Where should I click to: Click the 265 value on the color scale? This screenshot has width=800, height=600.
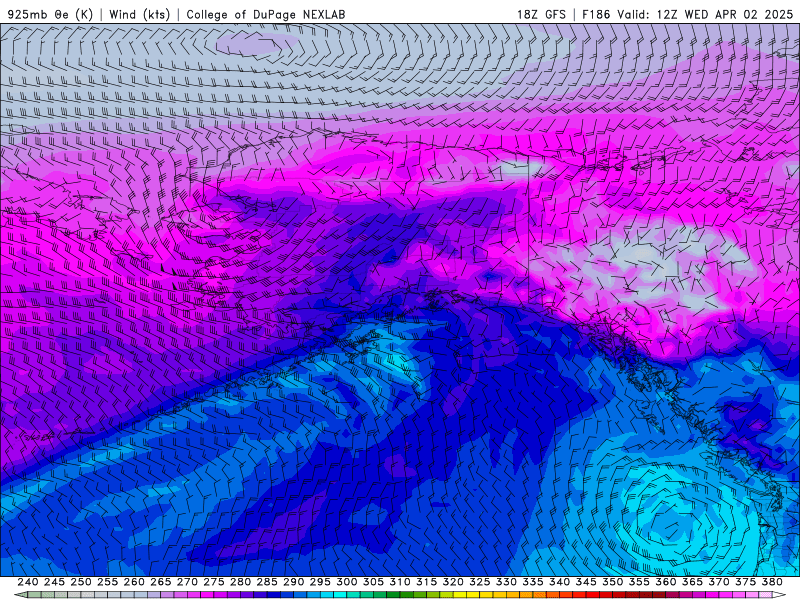click(x=160, y=582)
